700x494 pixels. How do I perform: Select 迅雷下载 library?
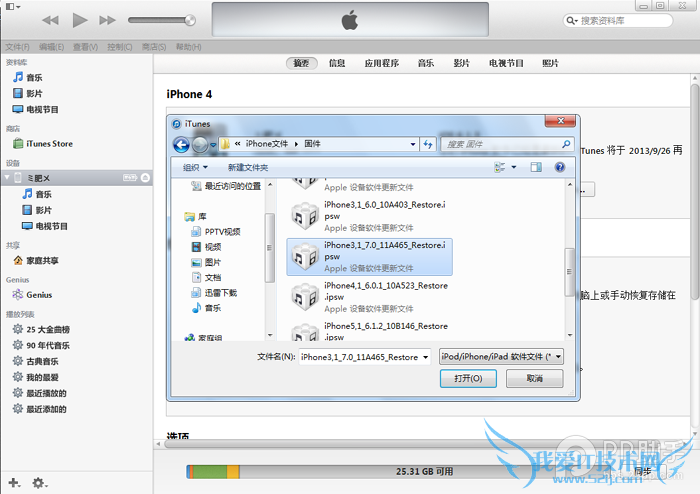pyautogui.click(x=214, y=293)
